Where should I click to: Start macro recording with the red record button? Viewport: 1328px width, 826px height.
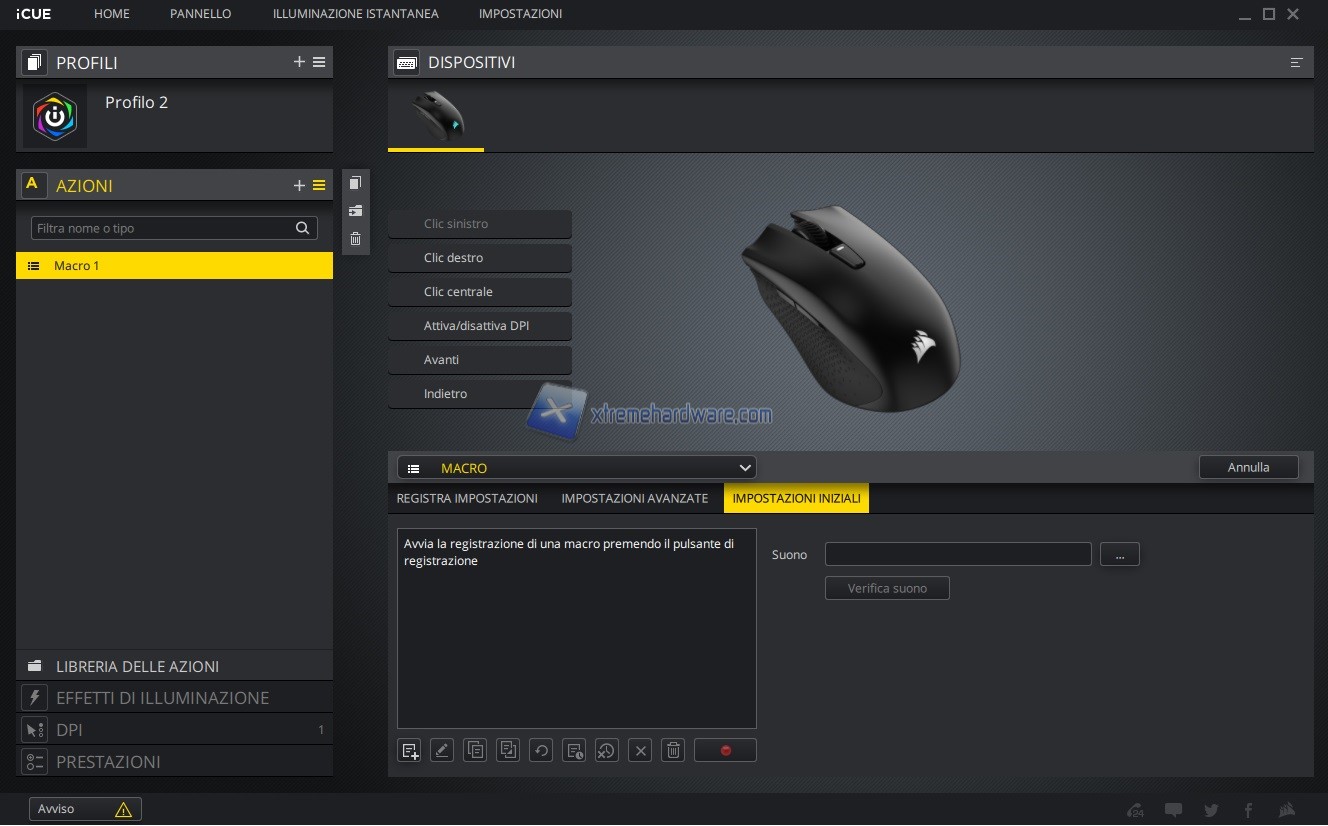pyautogui.click(x=725, y=750)
